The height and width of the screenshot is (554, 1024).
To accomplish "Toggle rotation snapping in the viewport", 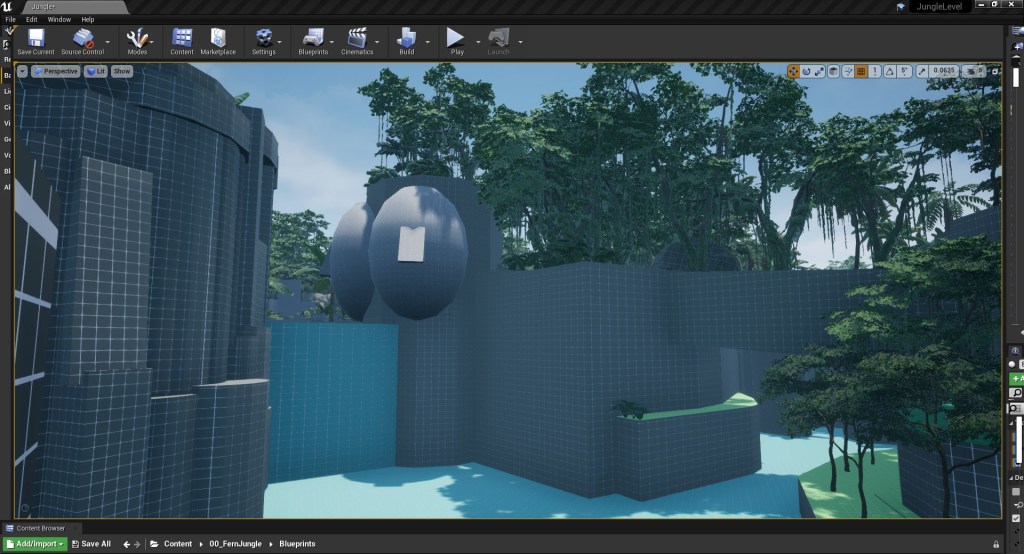I will click(888, 72).
